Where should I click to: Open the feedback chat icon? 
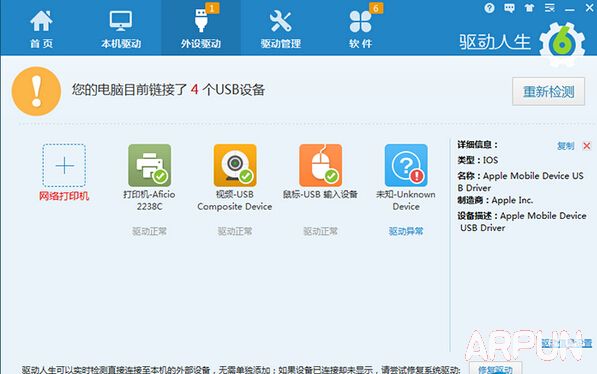509,8
